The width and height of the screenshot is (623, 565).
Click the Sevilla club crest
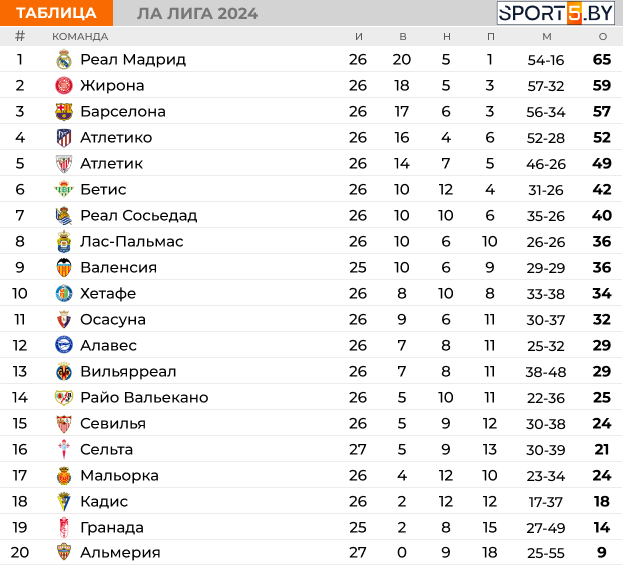(64, 424)
